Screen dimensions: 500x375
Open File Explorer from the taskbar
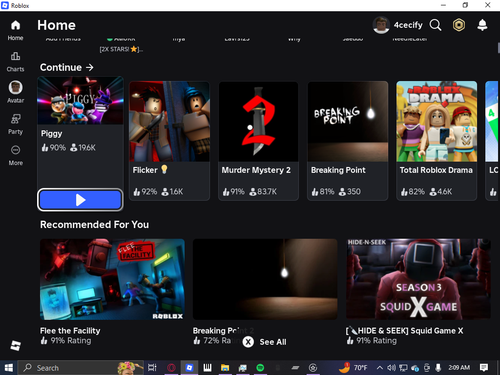coord(225,368)
